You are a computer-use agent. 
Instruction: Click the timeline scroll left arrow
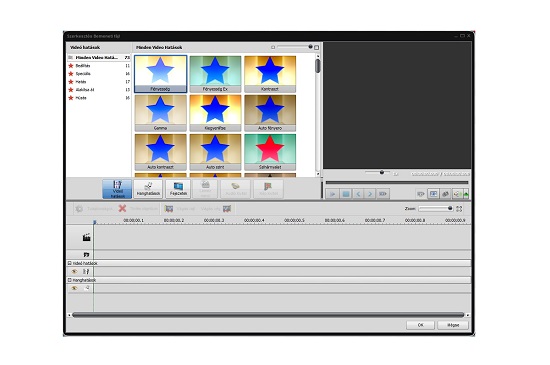(69, 315)
